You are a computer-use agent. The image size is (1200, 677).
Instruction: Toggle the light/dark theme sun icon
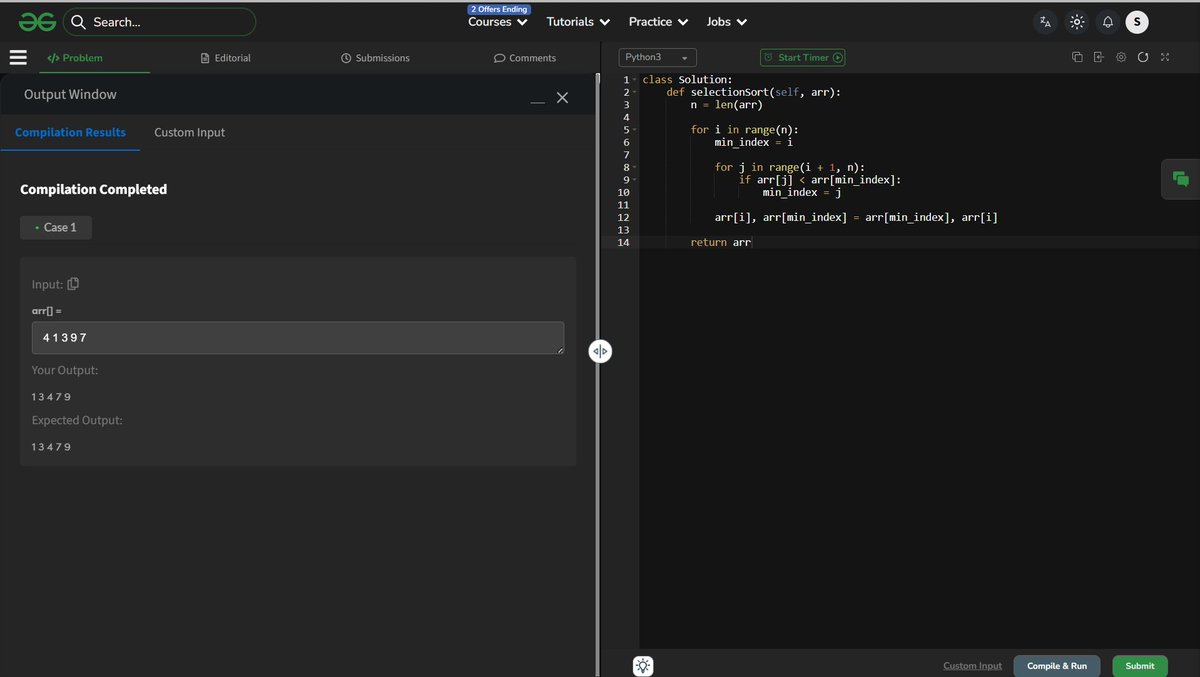click(1076, 22)
